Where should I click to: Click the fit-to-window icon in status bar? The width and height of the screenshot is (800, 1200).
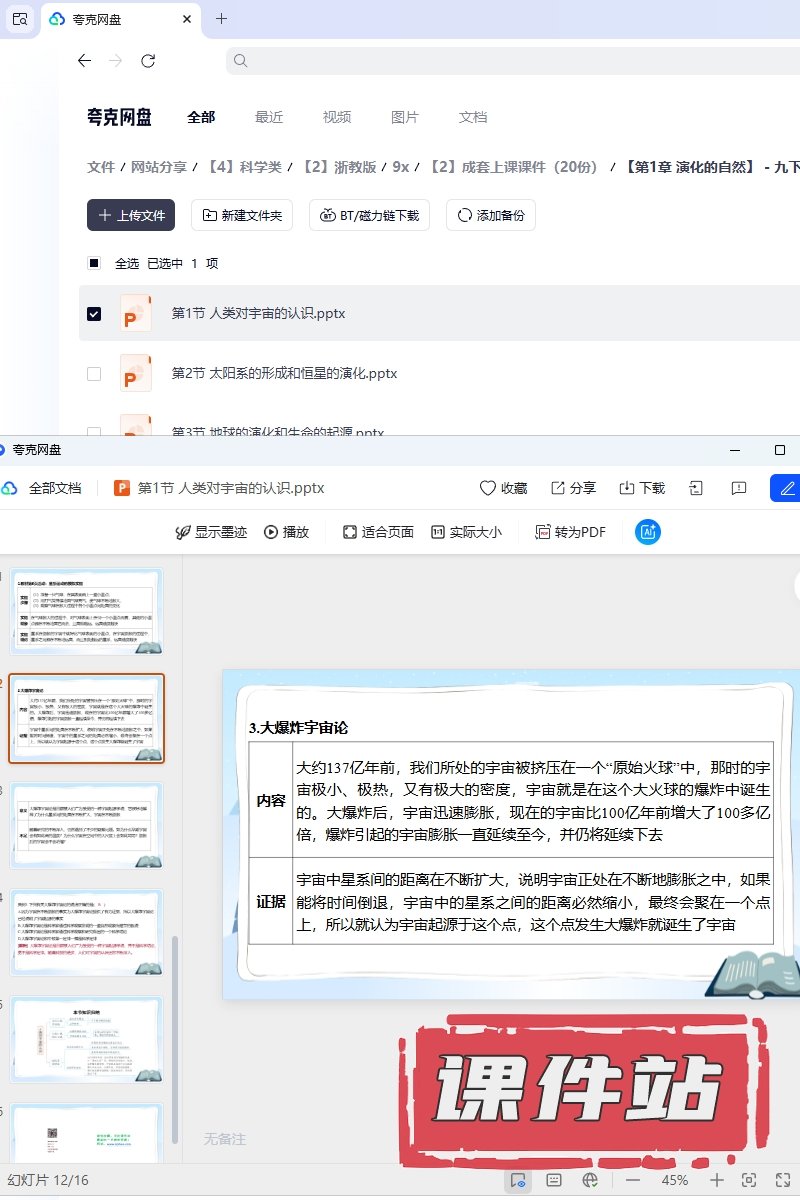click(x=749, y=1180)
